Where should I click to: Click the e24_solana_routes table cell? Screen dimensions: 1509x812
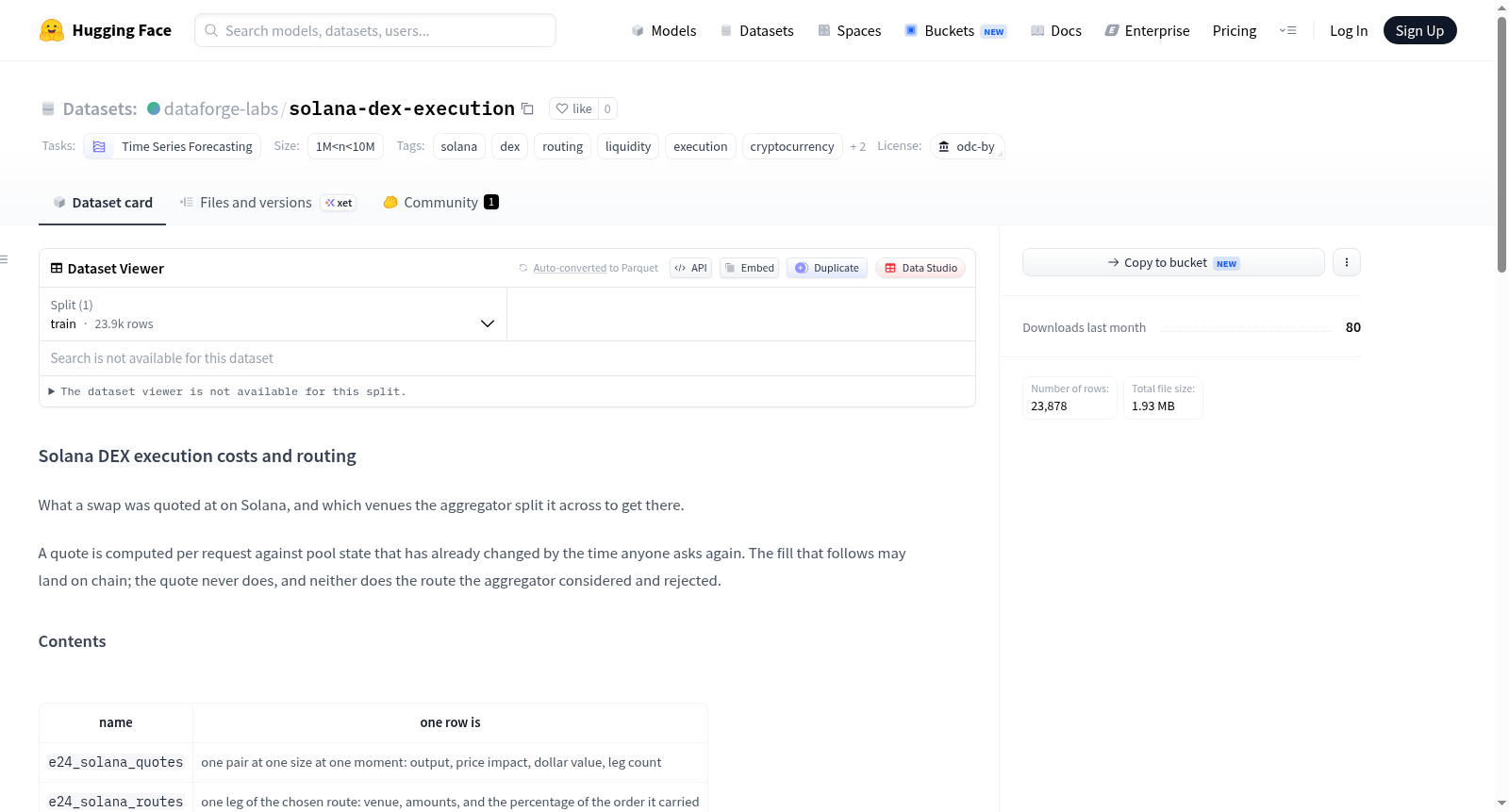(x=116, y=801)
